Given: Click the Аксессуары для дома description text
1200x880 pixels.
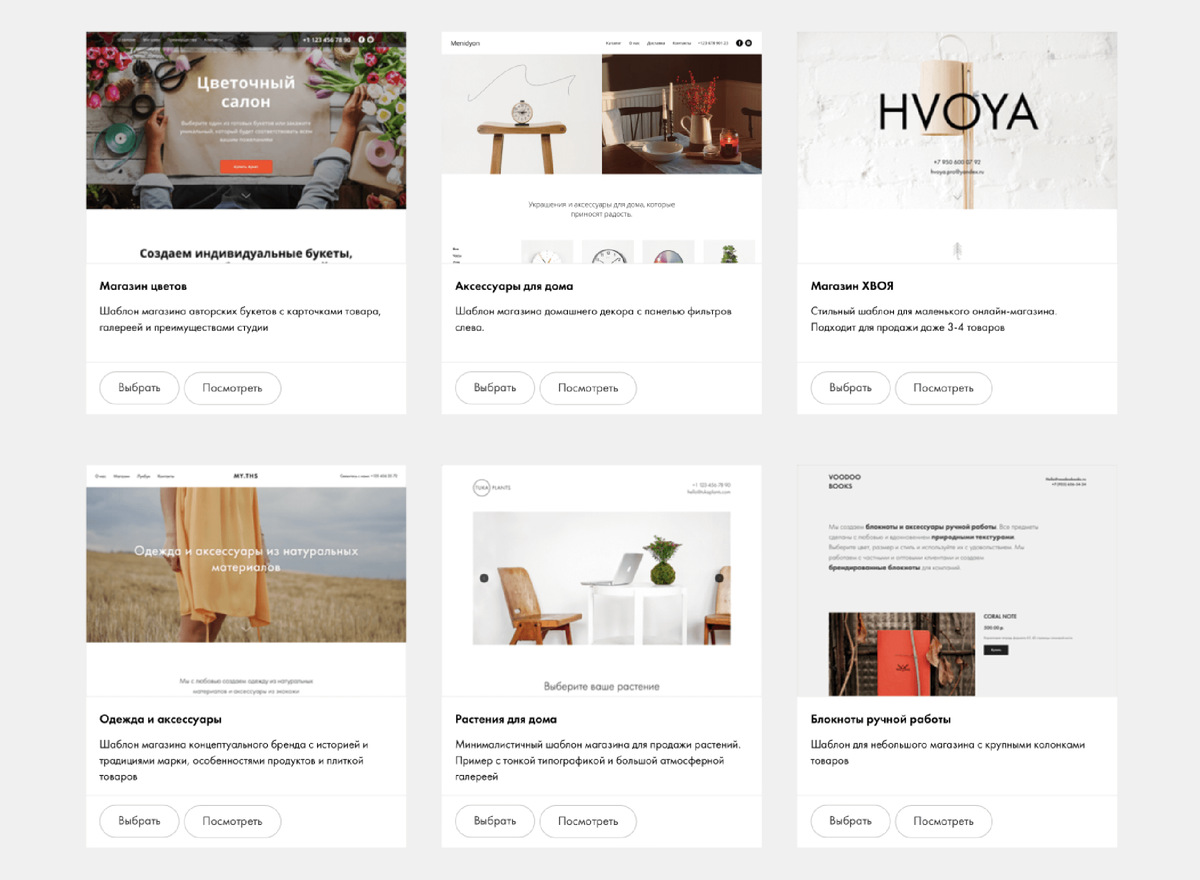Looking at the screenshot, I should pos(594,319).
